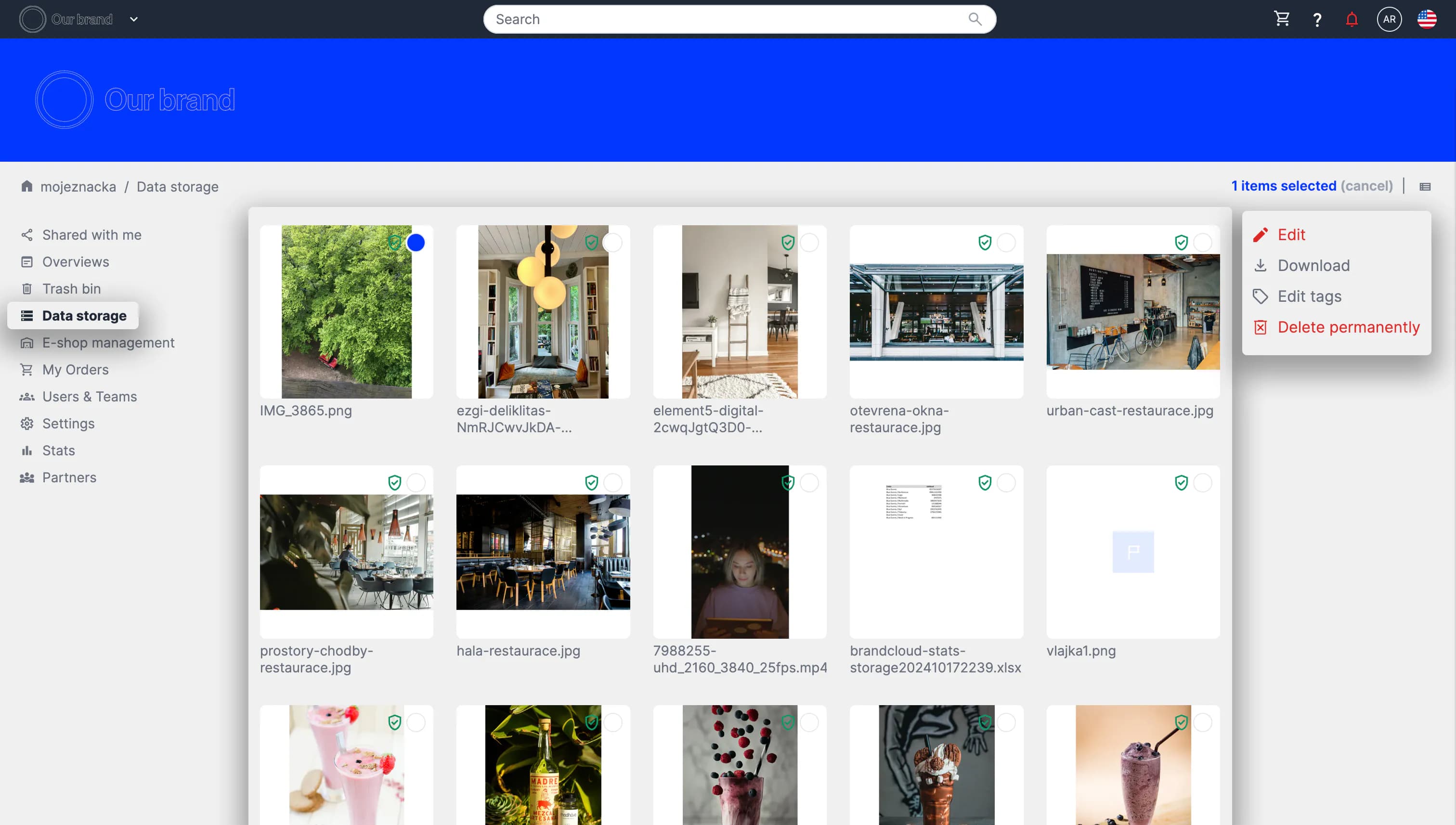Screen dimensions: 1456x825
Task: Open E-shop management in sidebar
Action: [108, 343]
